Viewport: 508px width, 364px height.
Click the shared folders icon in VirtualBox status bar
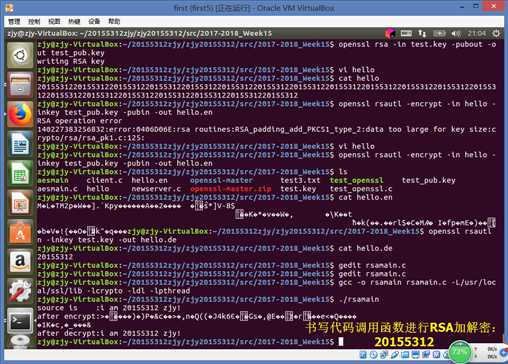click(405, 355)
